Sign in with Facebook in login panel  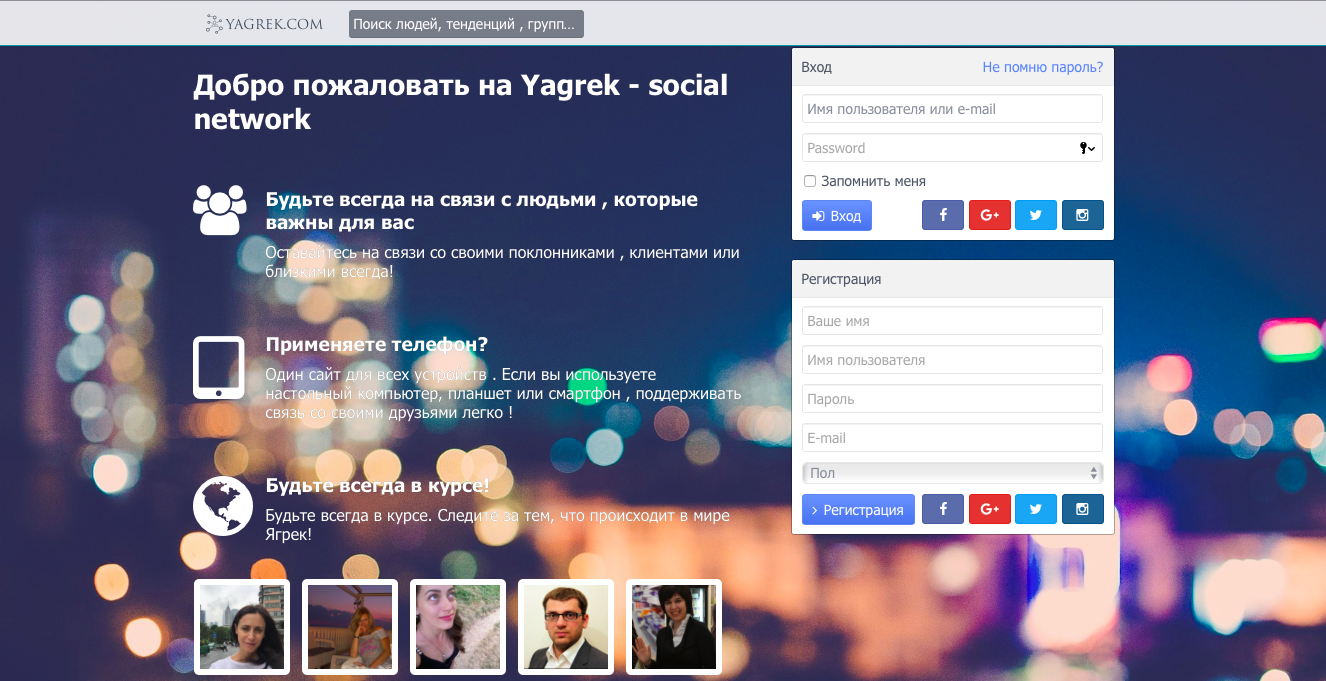[x=943, y=215]
